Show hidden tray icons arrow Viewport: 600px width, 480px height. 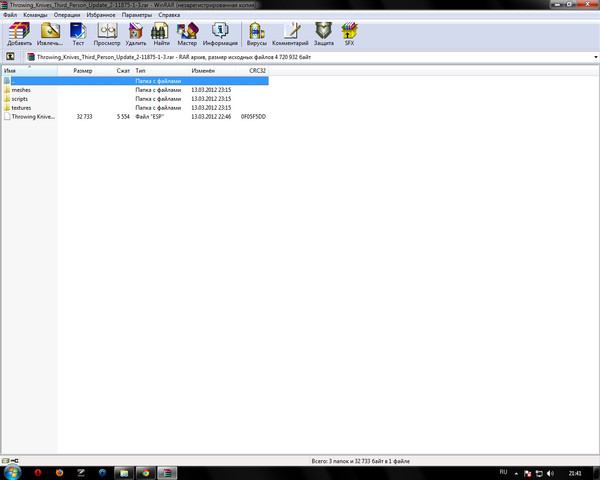coord(516,474)
